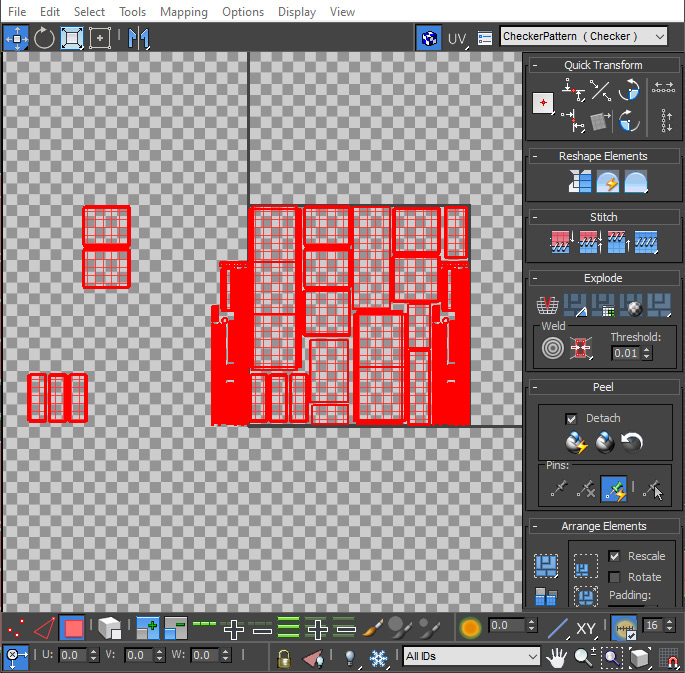Collapse the Stitch rollout
The width and height of the screenshot is (685, 673).
tap(535, 217)
